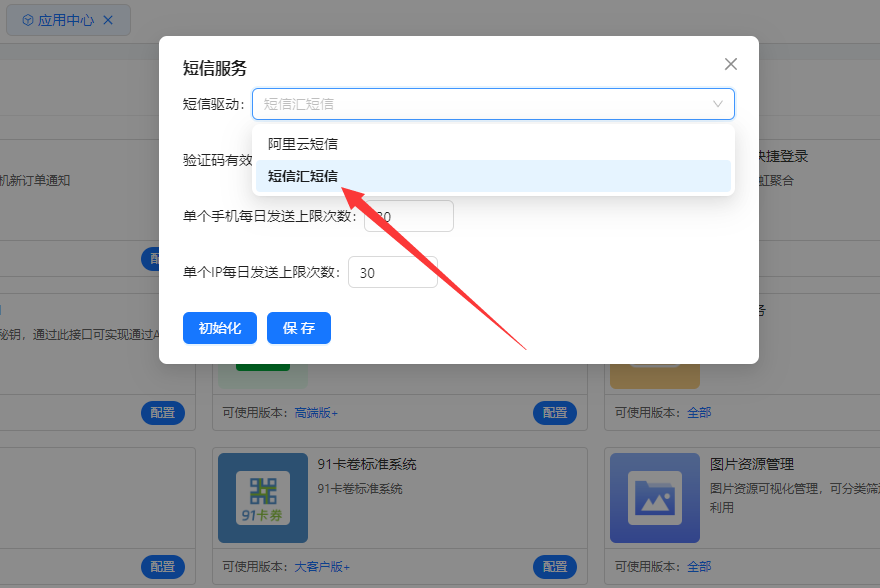Click 全部 link on 图片资源管理 card
This screenshot has width=880, height=588.
point(700,566)
